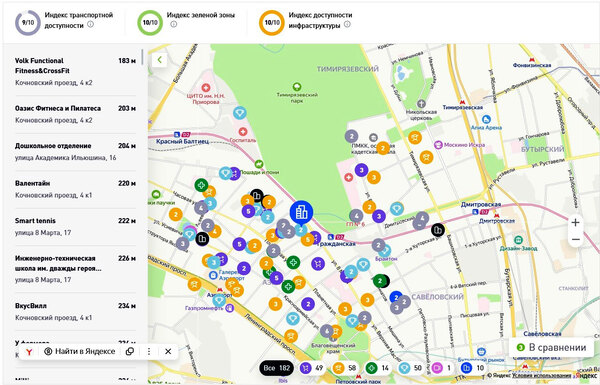Click the Красный Балтиец station label
This screenshot has width=600, height=385.
[x=183, y=141]
